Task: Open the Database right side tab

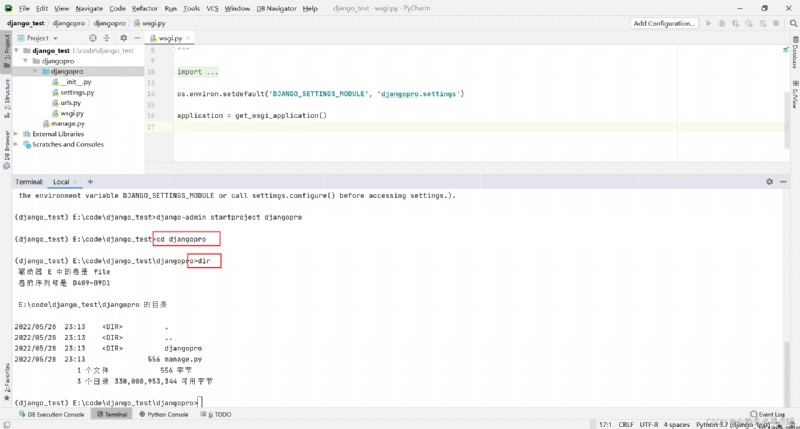Action: click(795, 52)
